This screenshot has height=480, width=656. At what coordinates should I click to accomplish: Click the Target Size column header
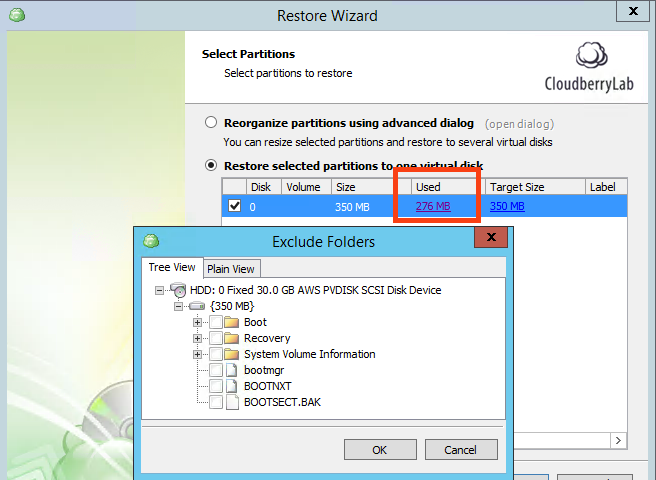tap(535, 187)
